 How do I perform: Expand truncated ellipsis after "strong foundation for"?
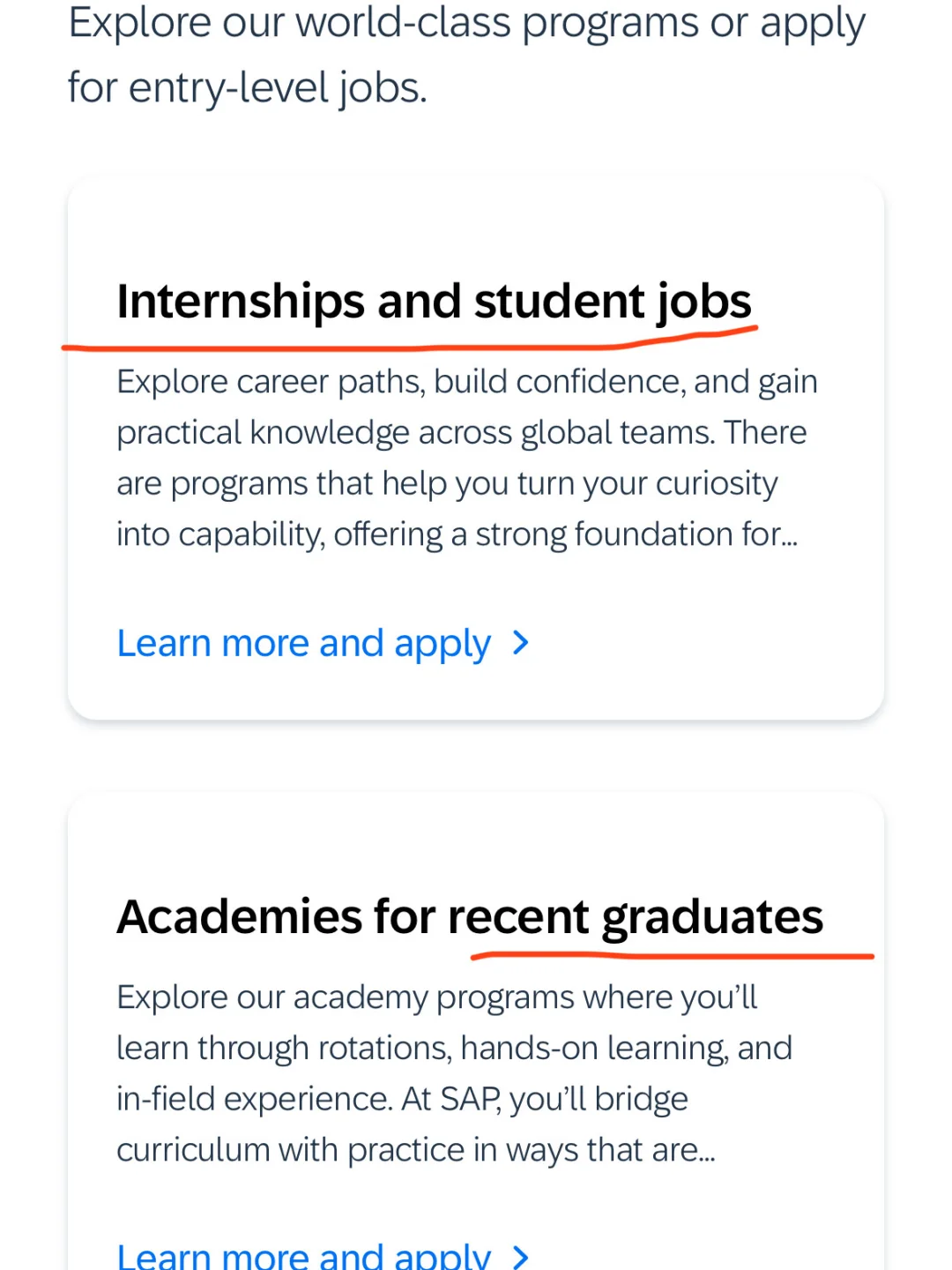coord(790,535)
